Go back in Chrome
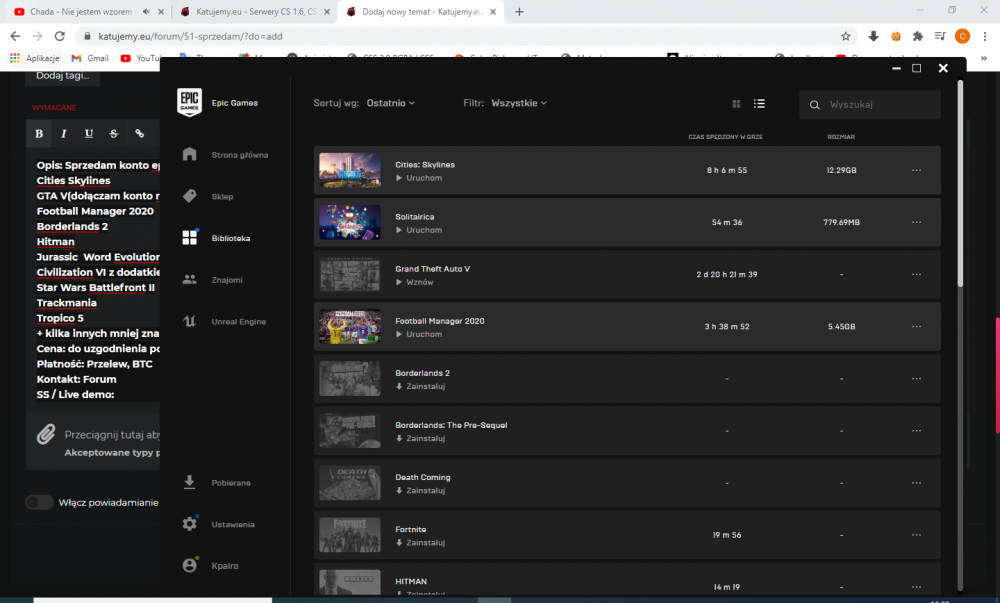 click(x=15, y=36)
